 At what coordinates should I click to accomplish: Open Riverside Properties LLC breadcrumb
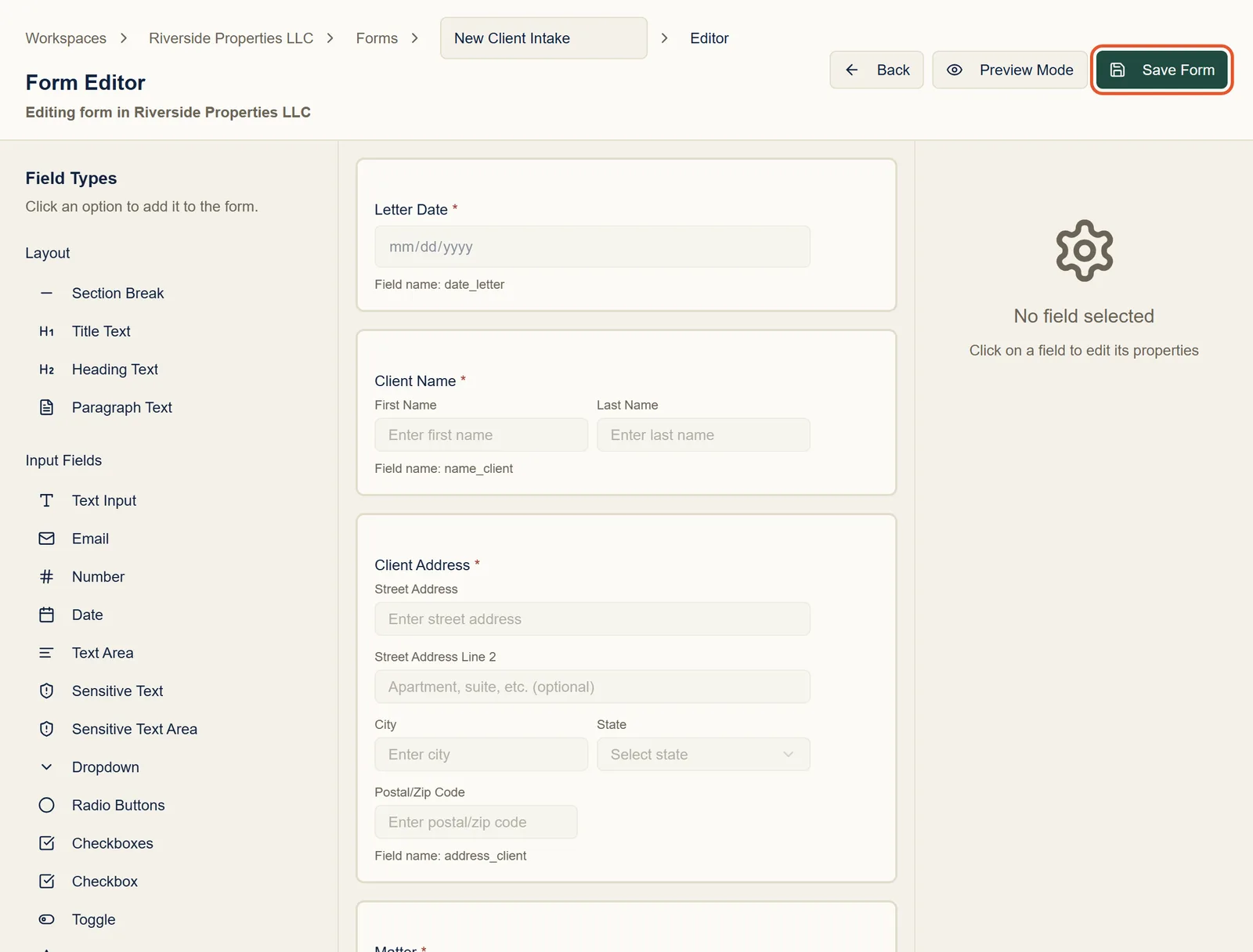[x=231, y=38]
